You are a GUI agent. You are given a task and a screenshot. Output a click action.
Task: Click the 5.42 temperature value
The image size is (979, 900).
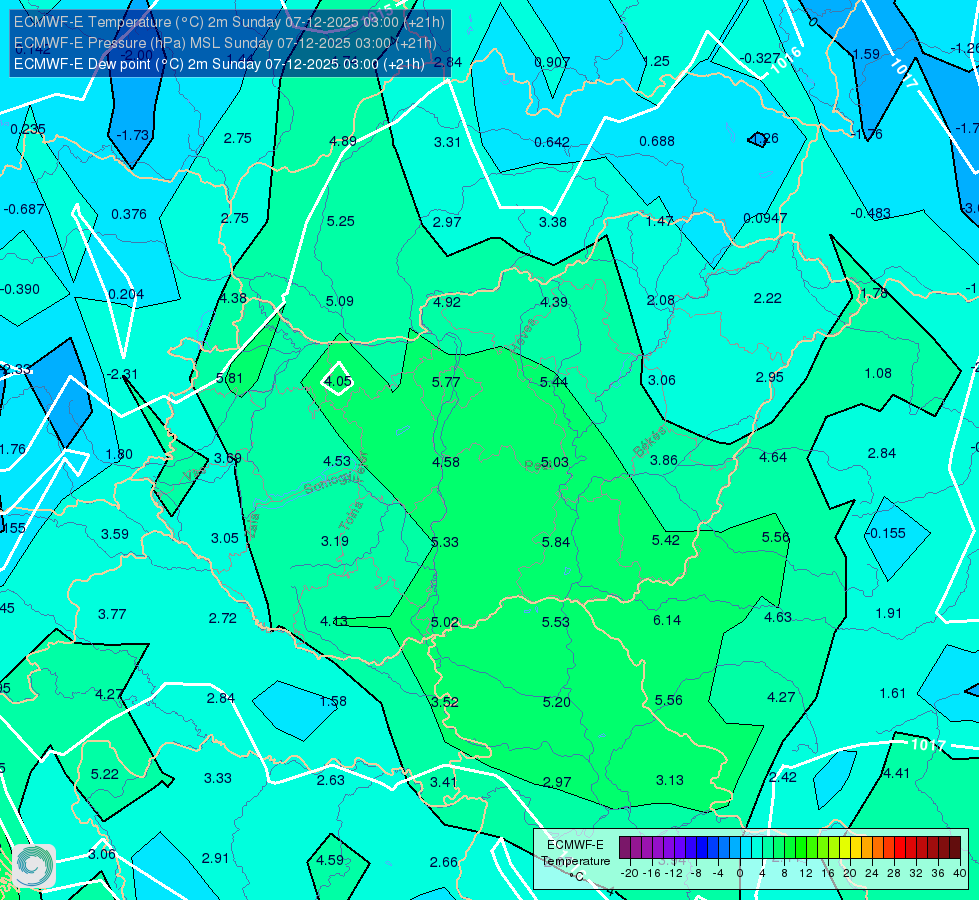tap(666, 540)
